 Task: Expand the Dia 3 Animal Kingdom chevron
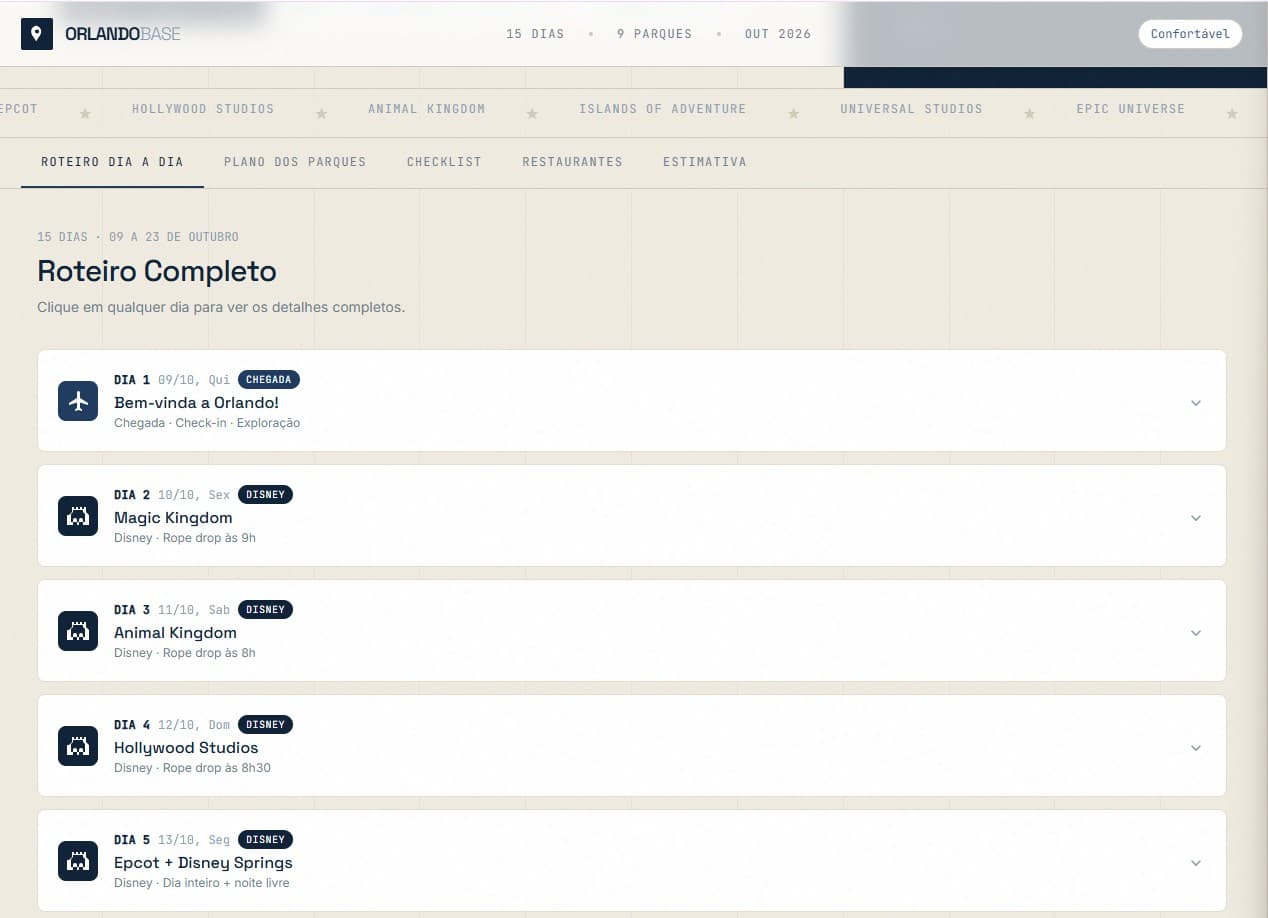tap(1196, 633)
